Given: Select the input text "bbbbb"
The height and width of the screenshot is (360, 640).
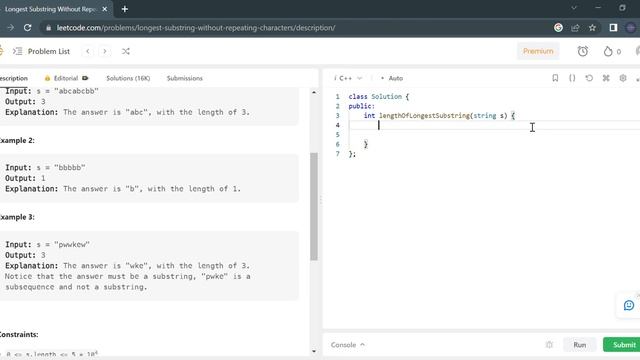Looking at the screenshot, I should pyautogui.click(x=70, y=168).
